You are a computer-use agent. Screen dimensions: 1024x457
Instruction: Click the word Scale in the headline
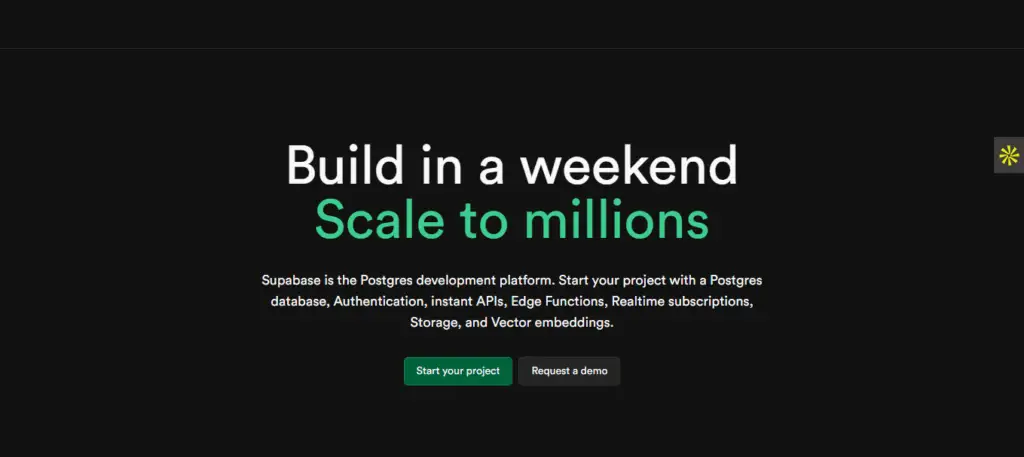pos(371,221)
